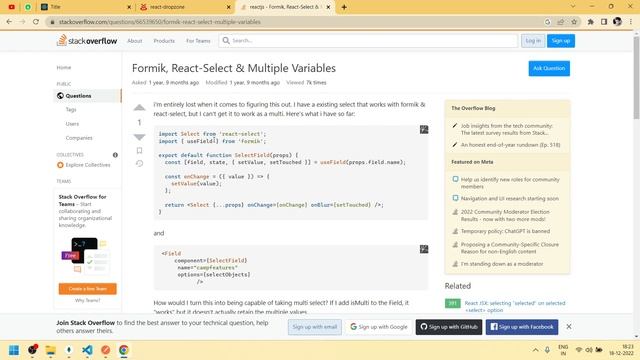Open a new browser tab
Viewport: 640px width, 360px height.
(x=344, y=7)
